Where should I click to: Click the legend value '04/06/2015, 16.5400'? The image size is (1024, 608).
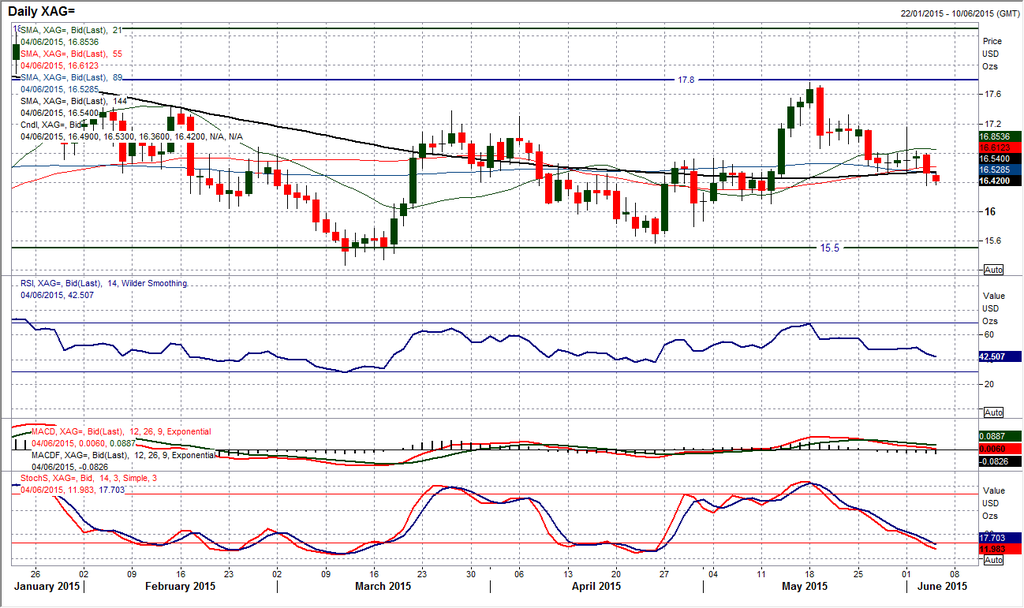pos(59,113)
